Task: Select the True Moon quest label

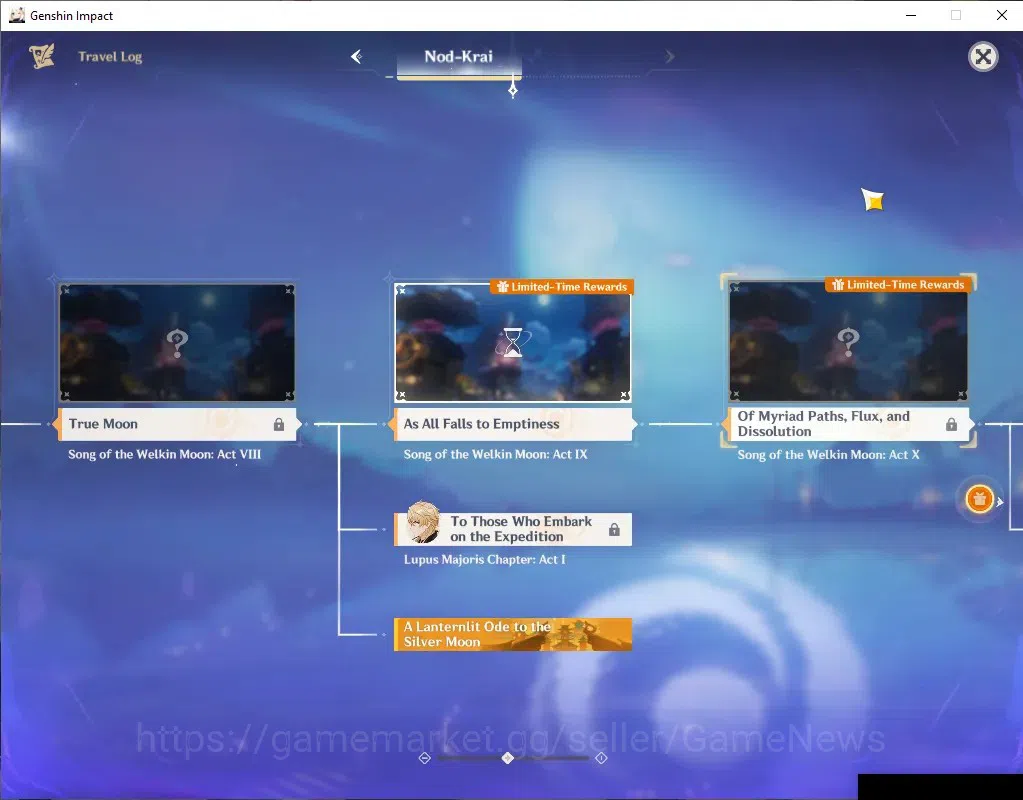Action: [x=177, y=424]
